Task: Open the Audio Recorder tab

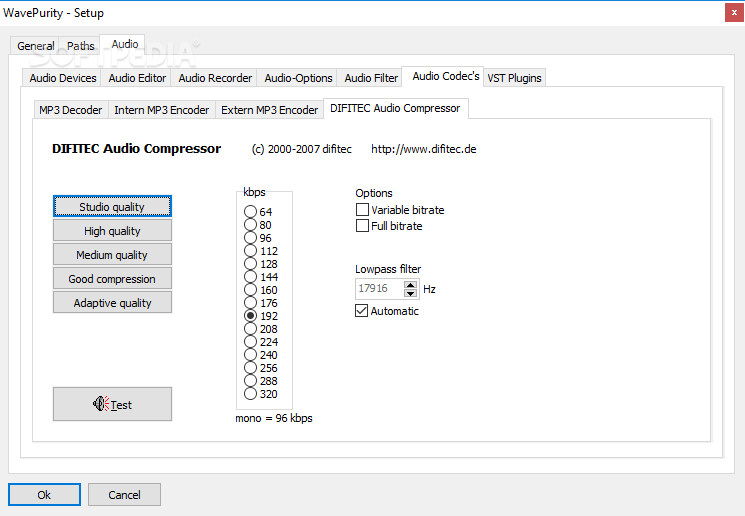Action: click(215, 78)
